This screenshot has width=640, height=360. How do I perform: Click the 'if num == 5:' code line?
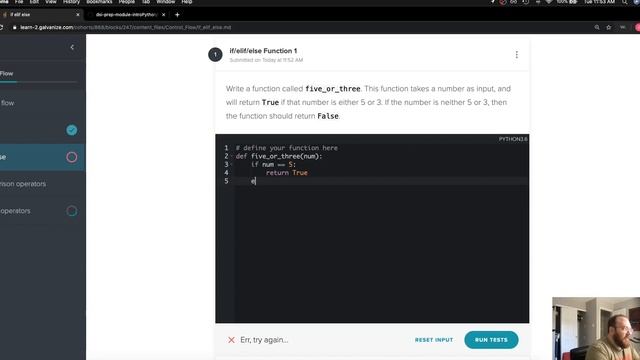pos(273,164)
